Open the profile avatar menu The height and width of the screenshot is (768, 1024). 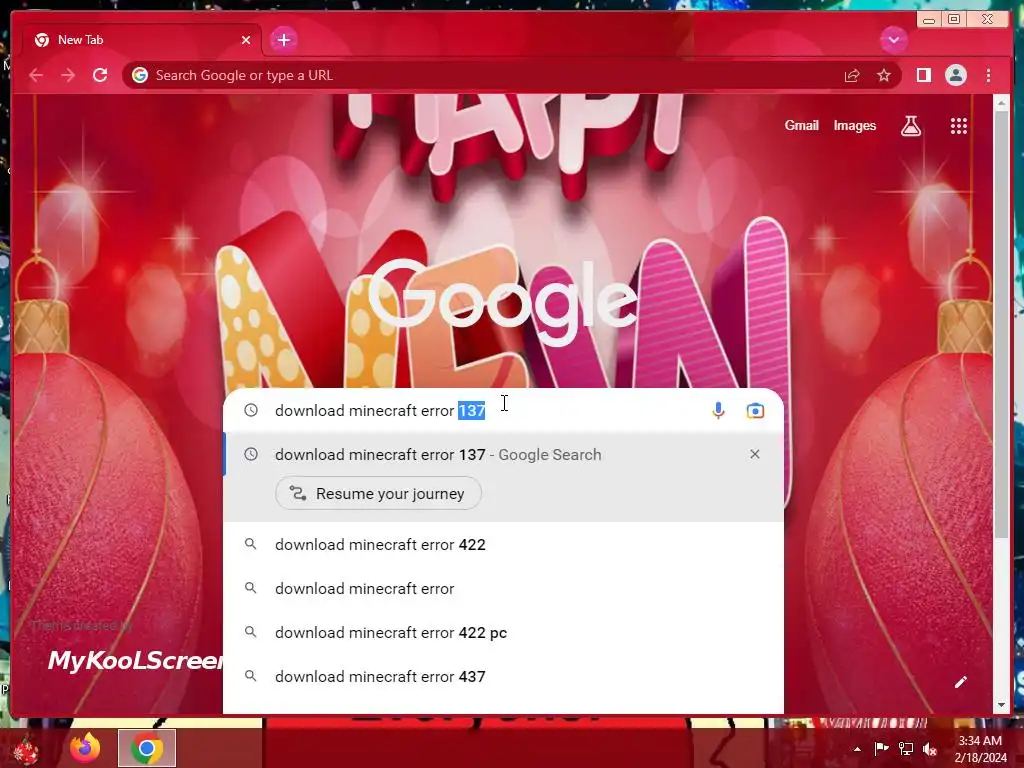tap(955, 75)
